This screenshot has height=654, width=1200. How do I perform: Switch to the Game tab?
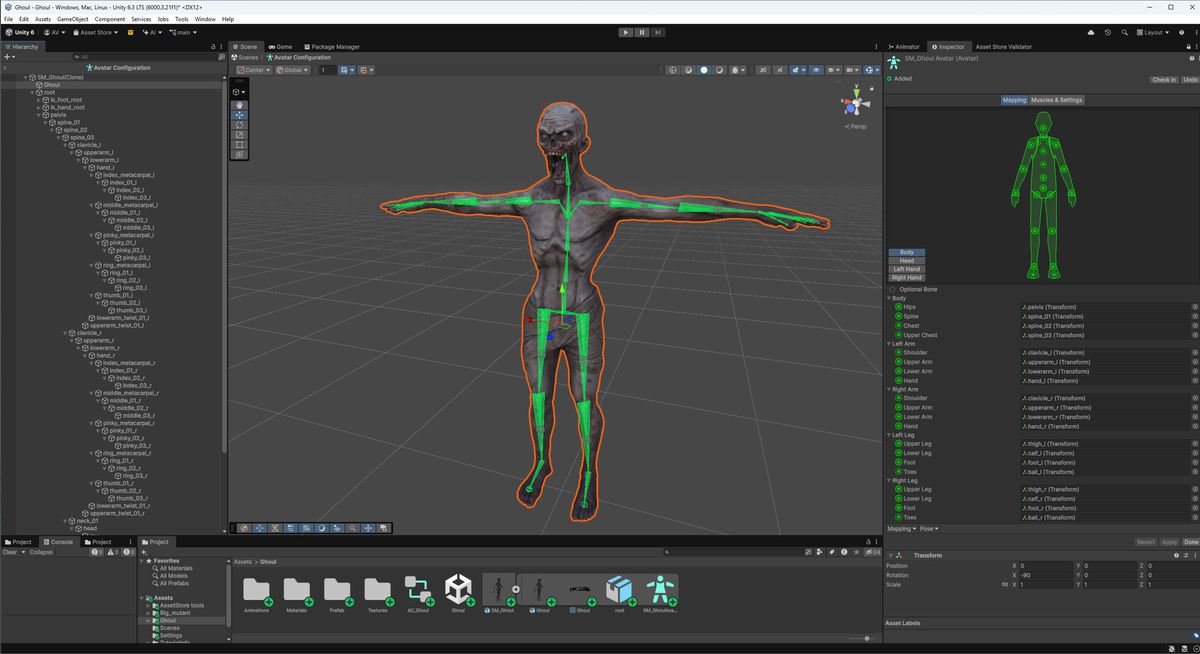point(280,47)
